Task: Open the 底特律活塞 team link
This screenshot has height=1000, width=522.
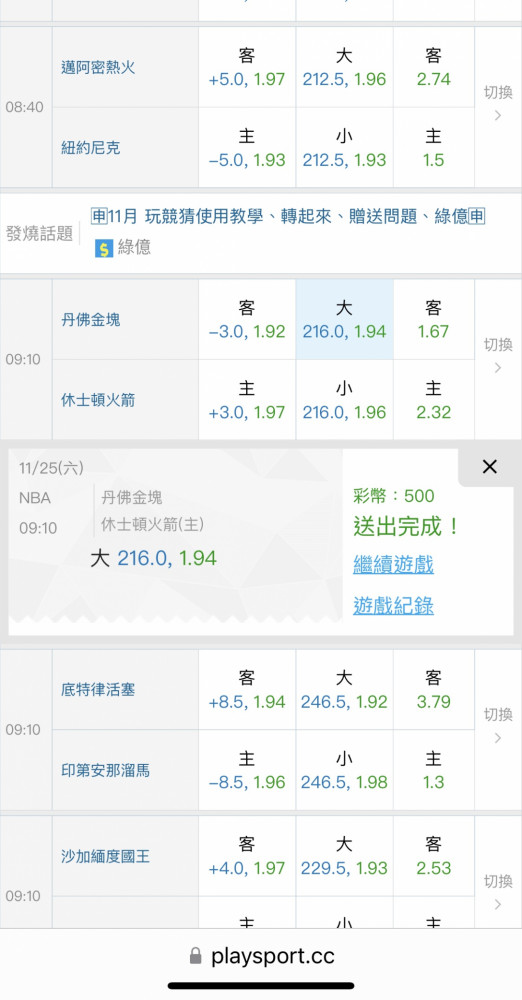Action: click(98, 689)
